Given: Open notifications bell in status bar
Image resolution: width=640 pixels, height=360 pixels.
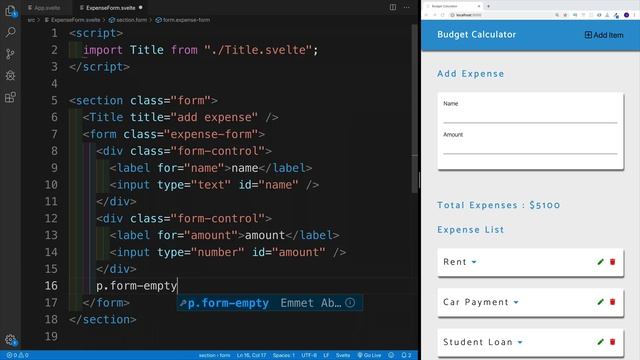Looking at the screenshot, I should click(x=406, y=356).
